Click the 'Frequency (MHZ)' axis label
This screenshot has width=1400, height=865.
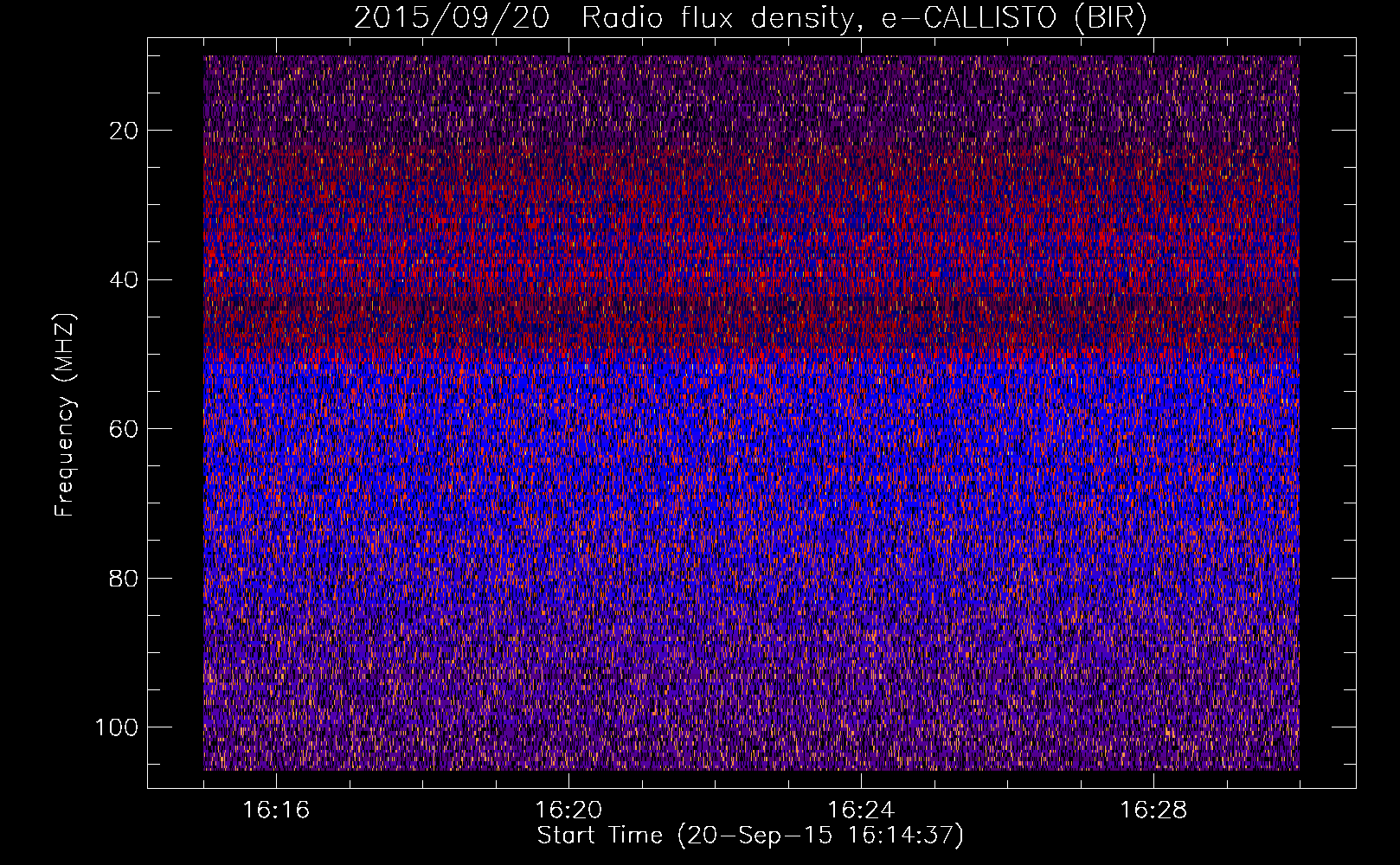[x=66, y=414]
